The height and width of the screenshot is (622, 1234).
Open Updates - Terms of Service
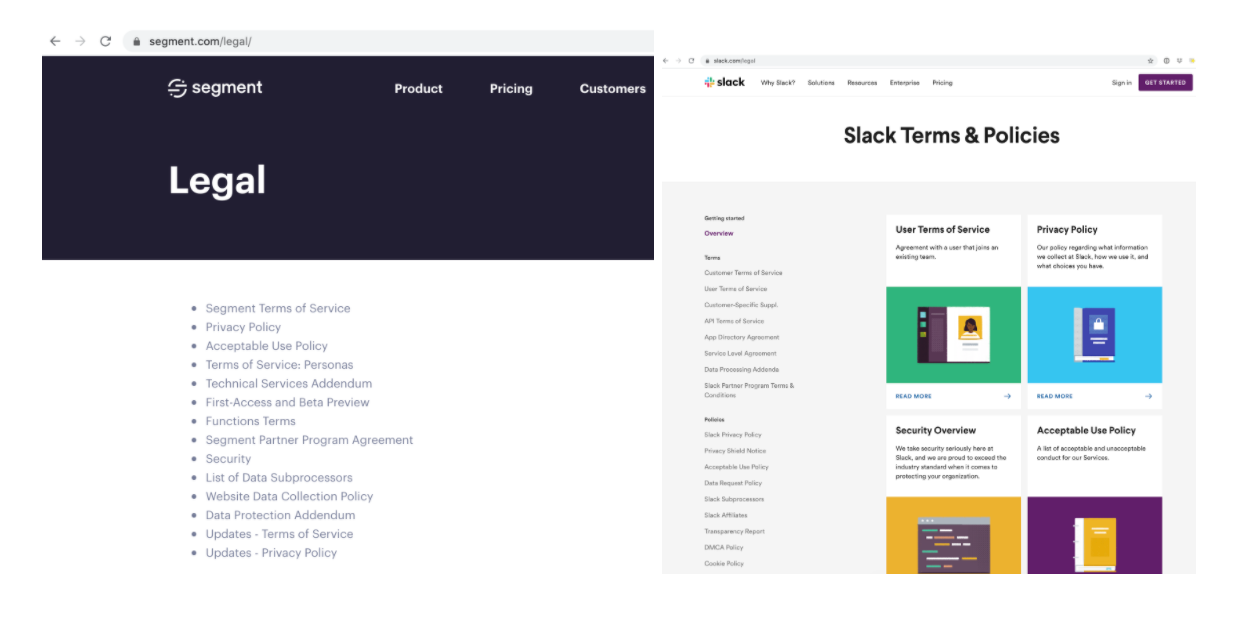(x=279, y=534)
